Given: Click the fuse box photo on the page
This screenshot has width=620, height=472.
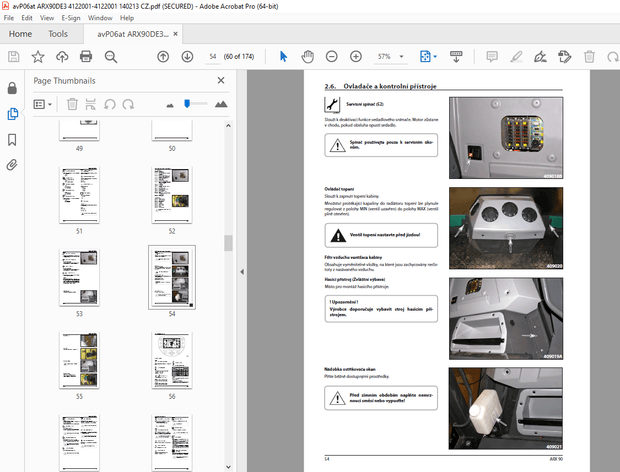Looking at the screenshot, I should pos(506,138).
